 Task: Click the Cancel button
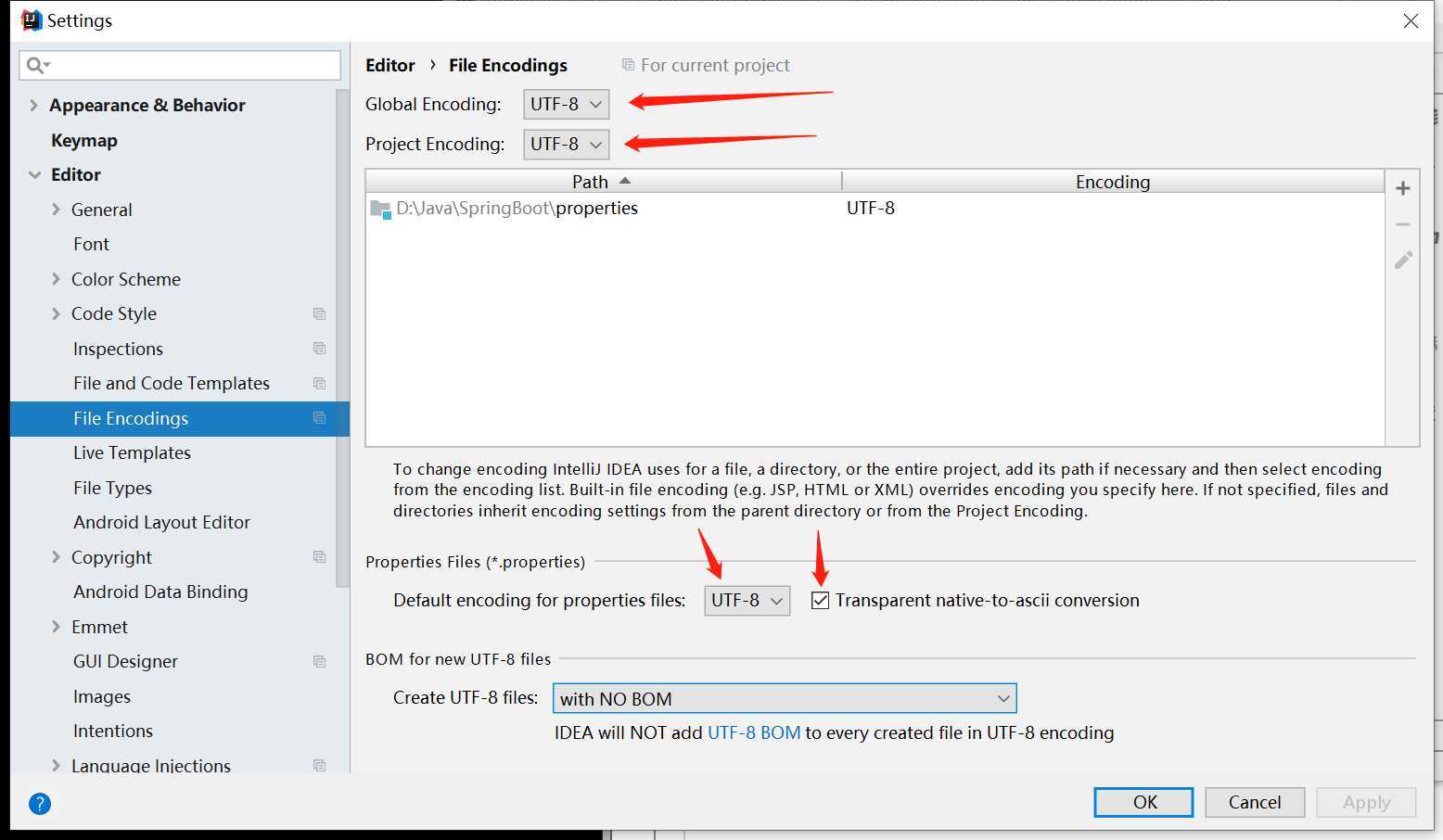coord(1255,802)
